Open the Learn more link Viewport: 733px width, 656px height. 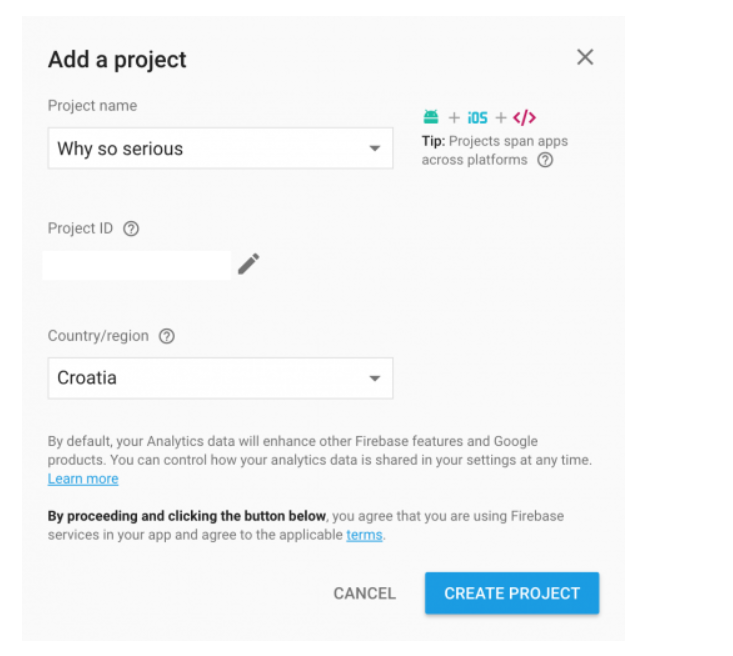[x=83, y=479]
